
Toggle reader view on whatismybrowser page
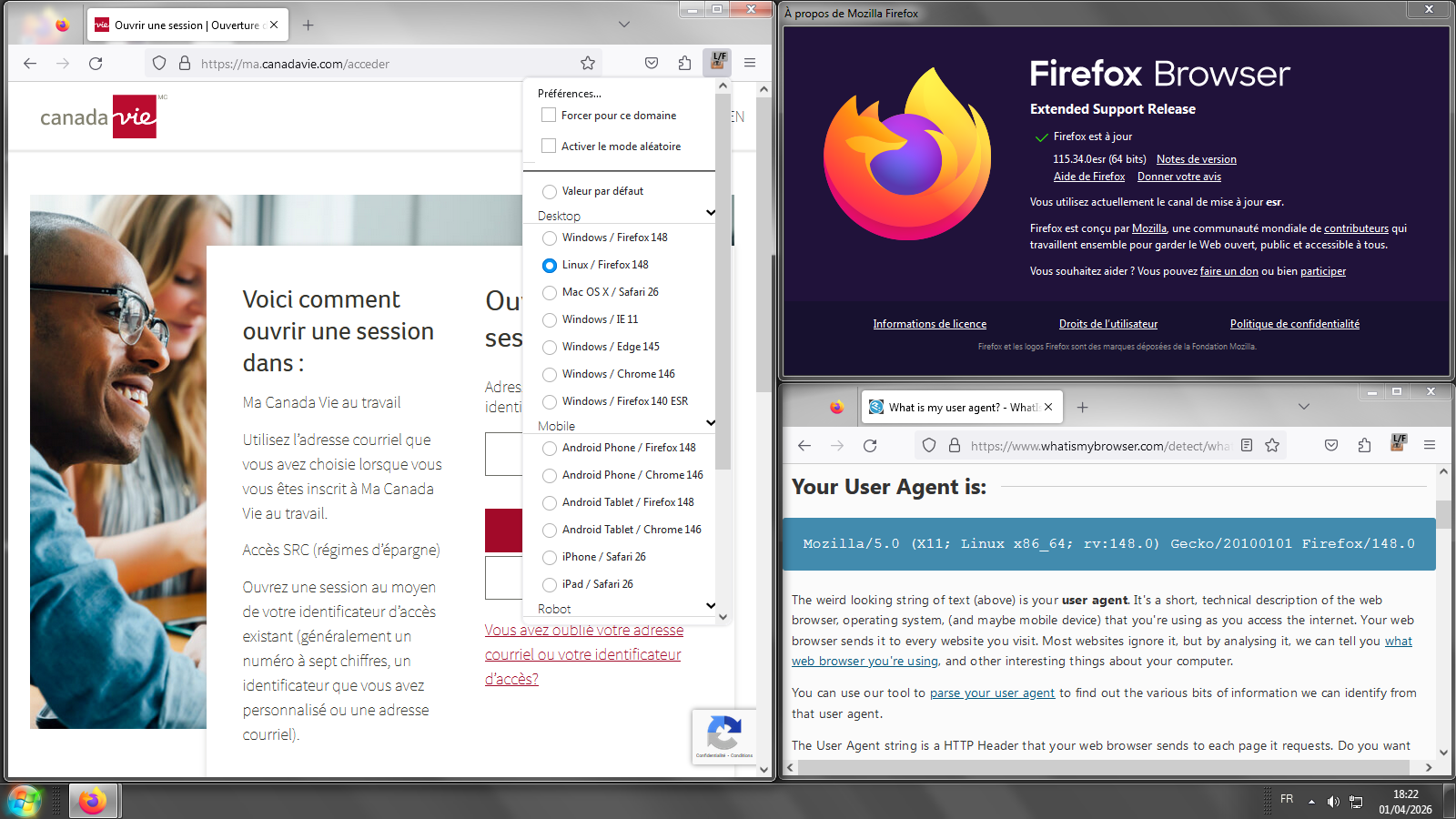tap(1247, 445)
